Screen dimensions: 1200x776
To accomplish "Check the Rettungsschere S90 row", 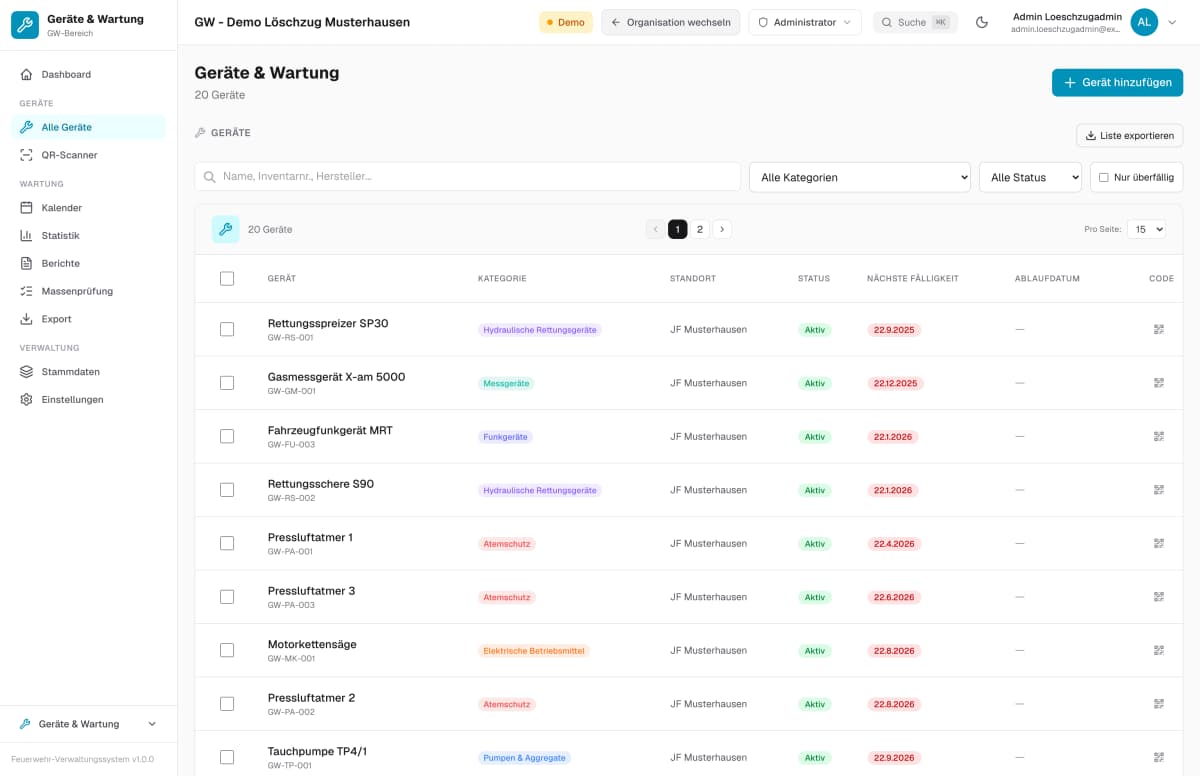I will (227, 490).
